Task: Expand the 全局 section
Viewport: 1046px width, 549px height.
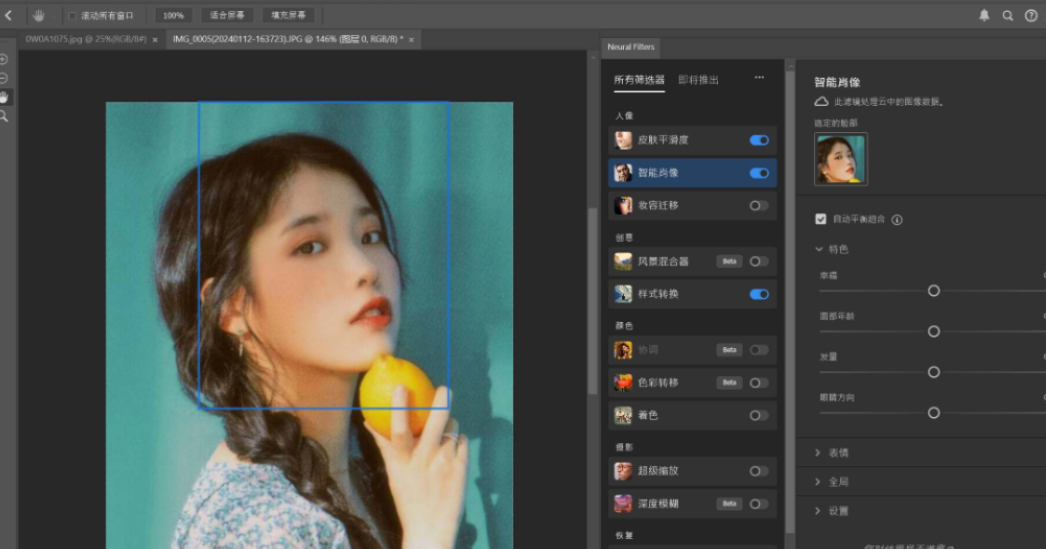Action: 819,482
